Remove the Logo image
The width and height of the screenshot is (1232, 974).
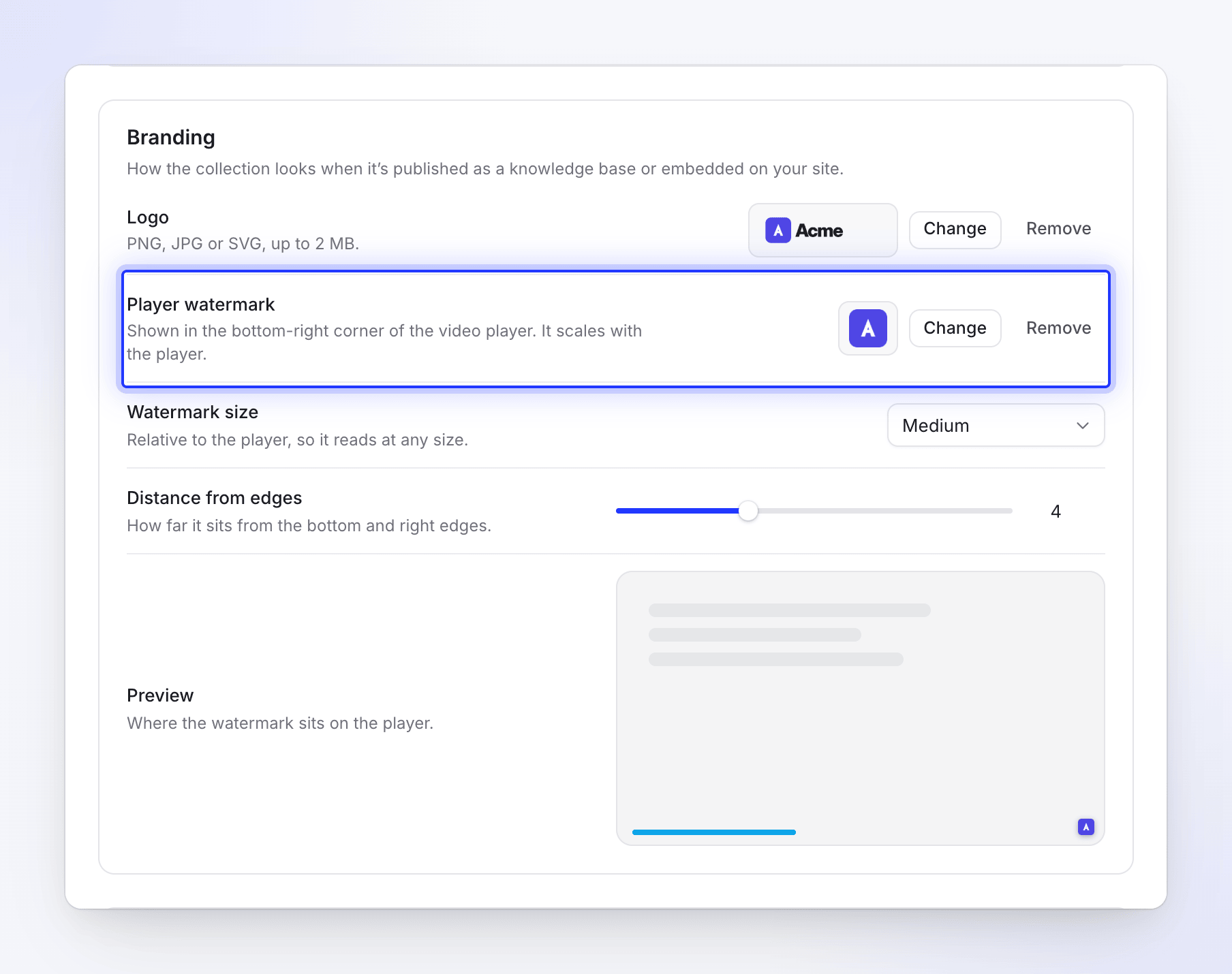pyautogui.click(x=1058, y=230)
